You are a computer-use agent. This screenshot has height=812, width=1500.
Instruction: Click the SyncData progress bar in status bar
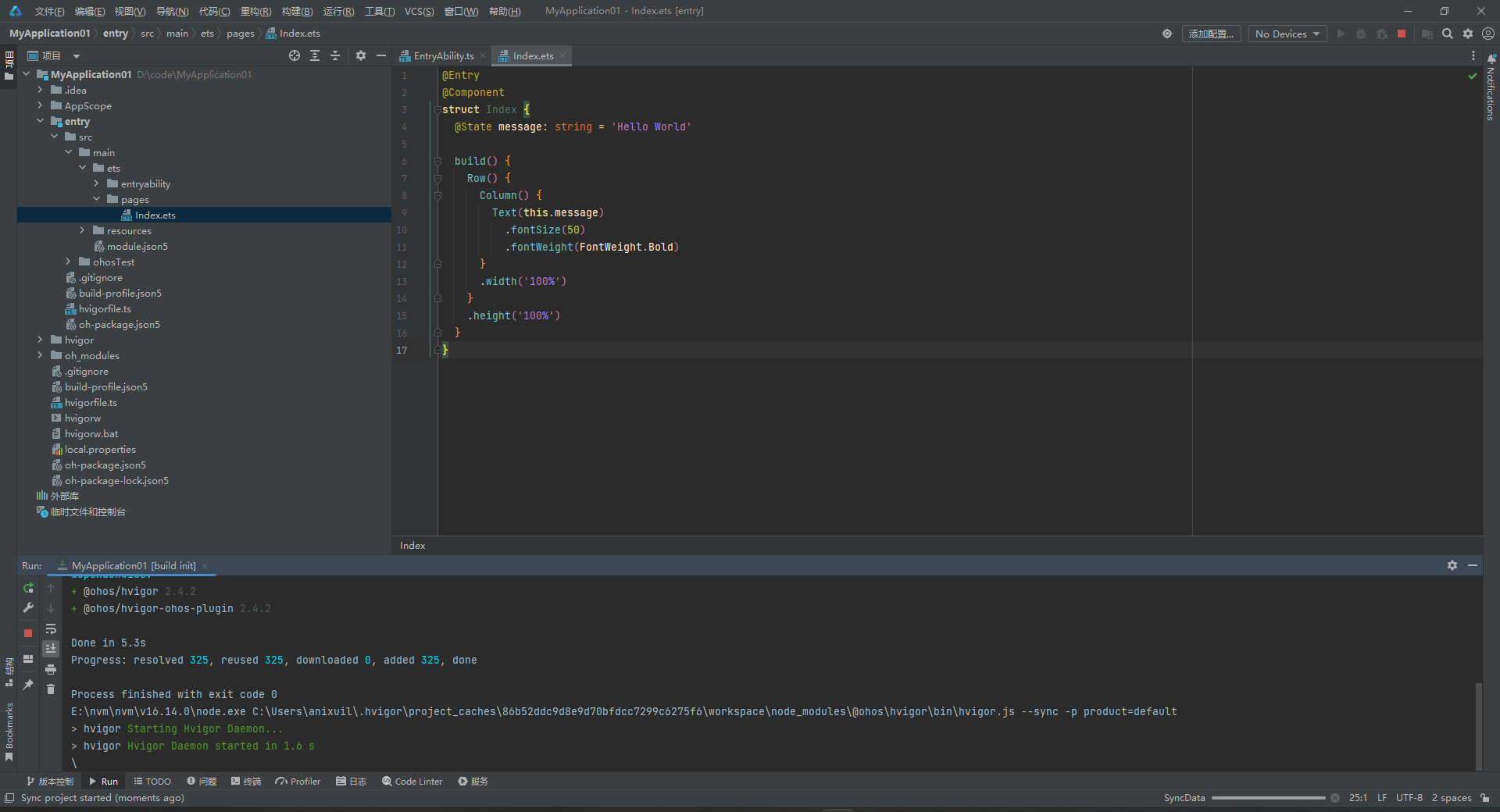(1268, 798)
